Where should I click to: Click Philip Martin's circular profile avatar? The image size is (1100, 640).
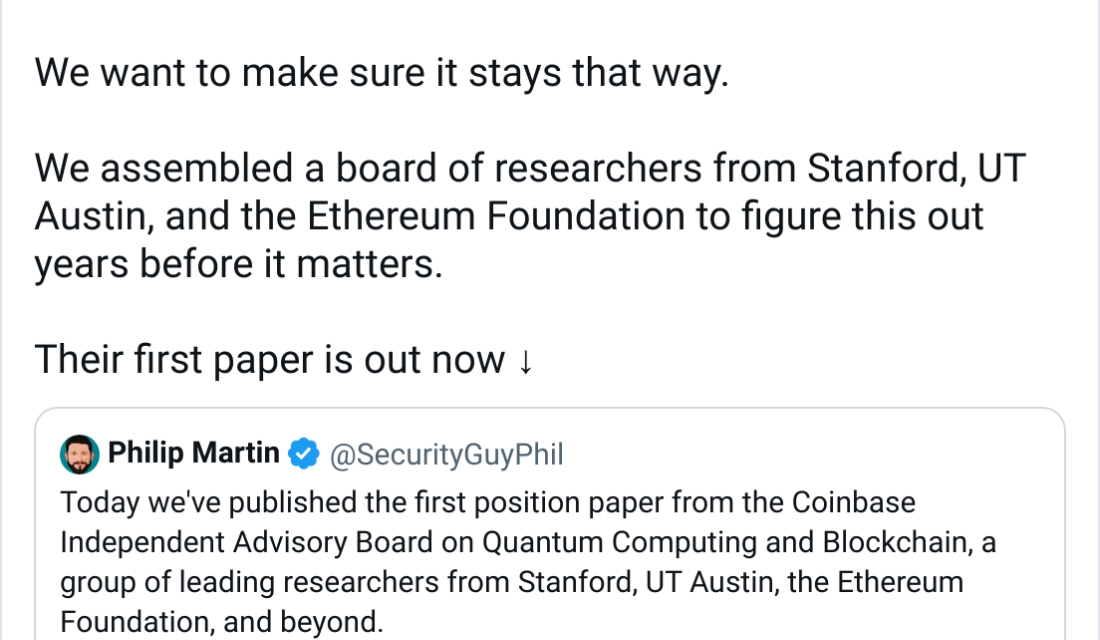[x=80, y=453]
